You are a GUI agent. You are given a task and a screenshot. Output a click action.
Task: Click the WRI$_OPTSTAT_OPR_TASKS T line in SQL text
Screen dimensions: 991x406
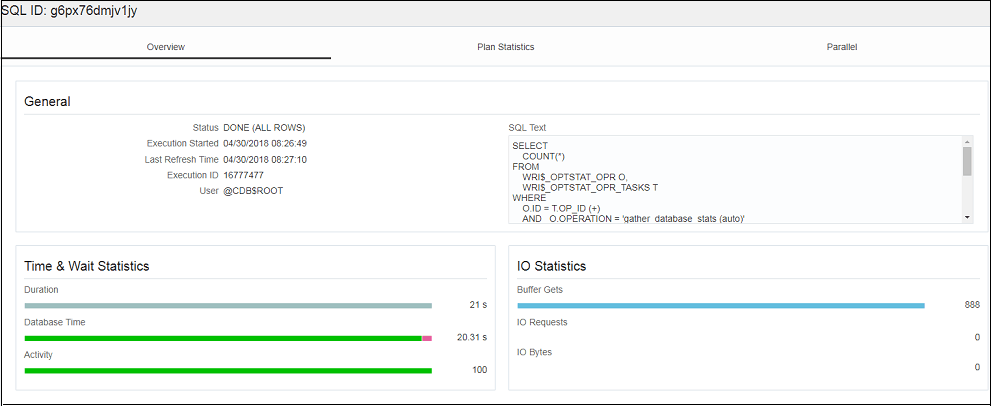coord(590,188)
